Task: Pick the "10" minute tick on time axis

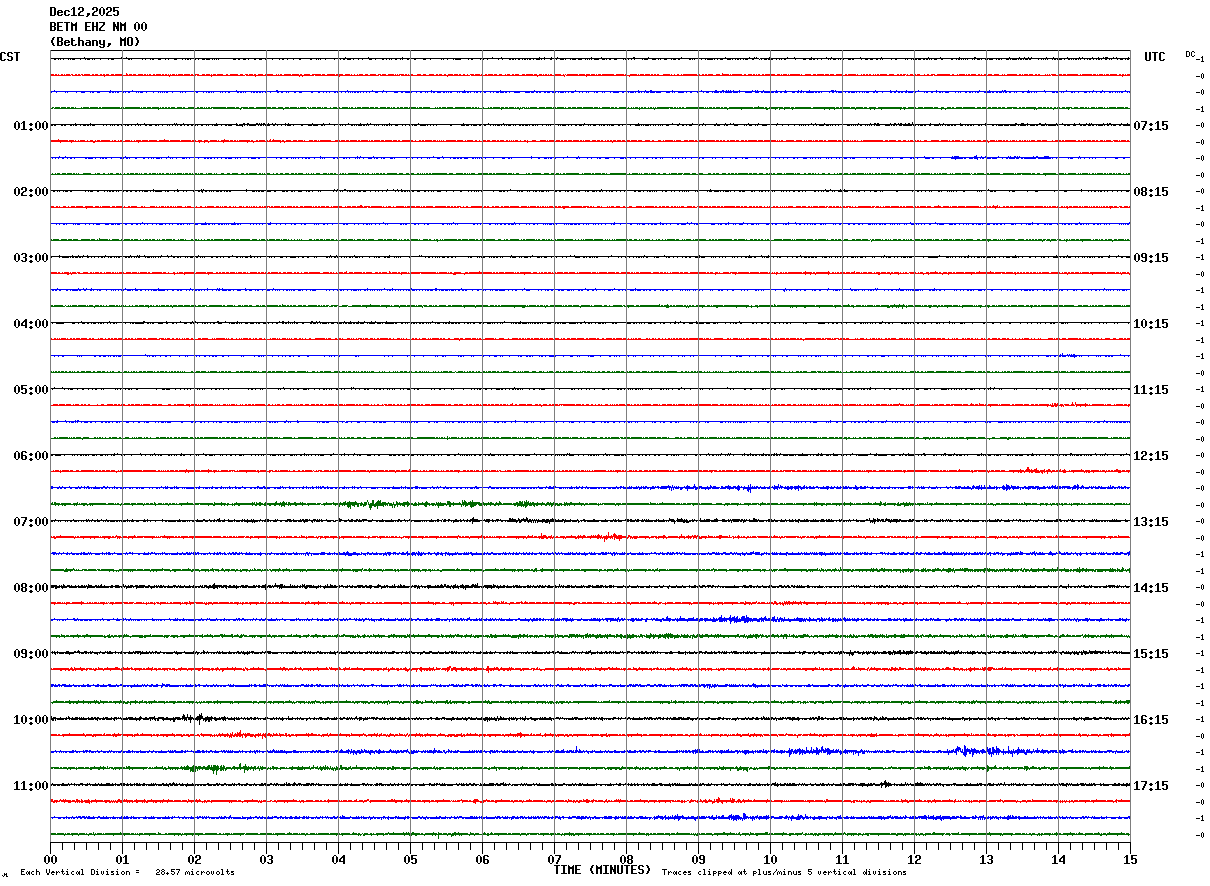Action: pyautogui.click(x=770, y=859)
